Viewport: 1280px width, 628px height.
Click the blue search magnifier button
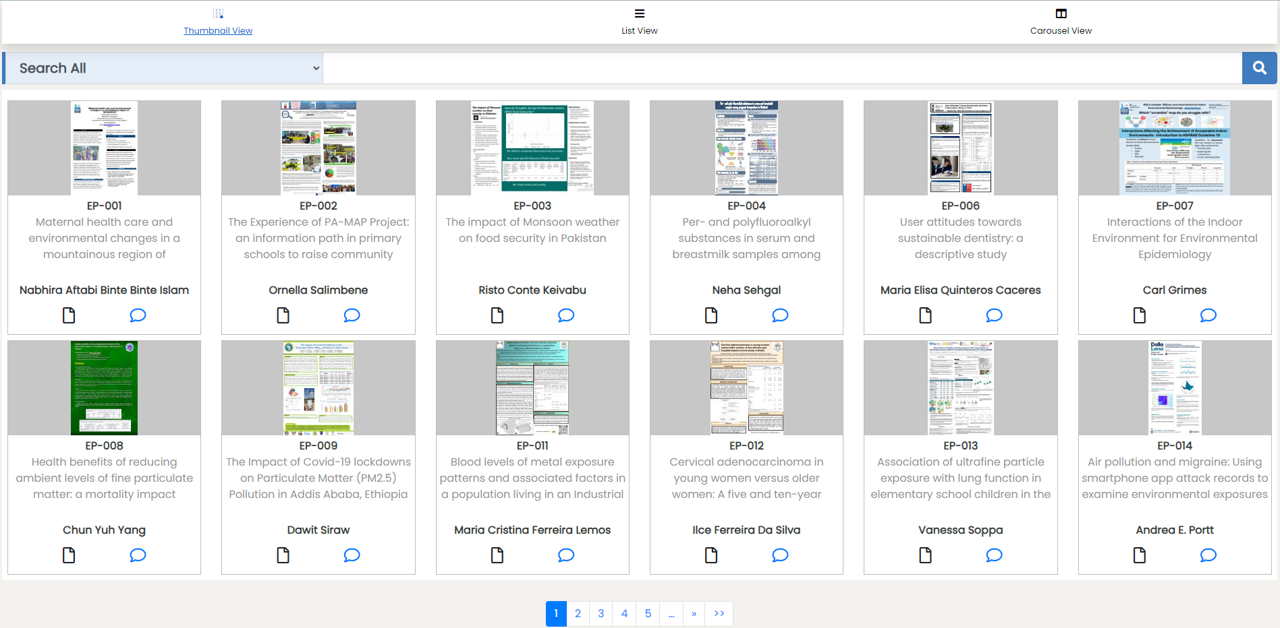click(x=1259, y=68)
